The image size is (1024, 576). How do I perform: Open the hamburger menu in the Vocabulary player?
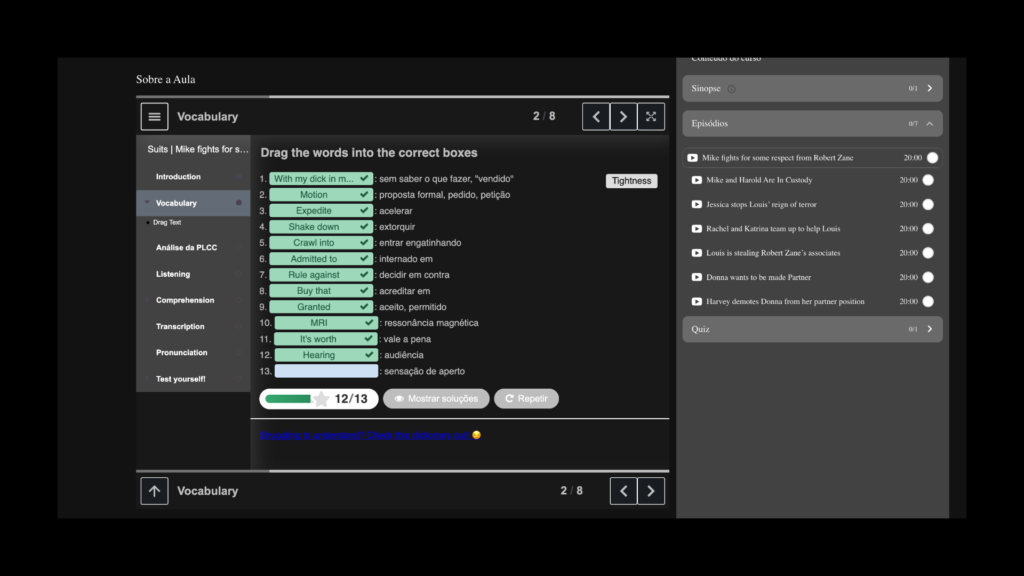154,116
